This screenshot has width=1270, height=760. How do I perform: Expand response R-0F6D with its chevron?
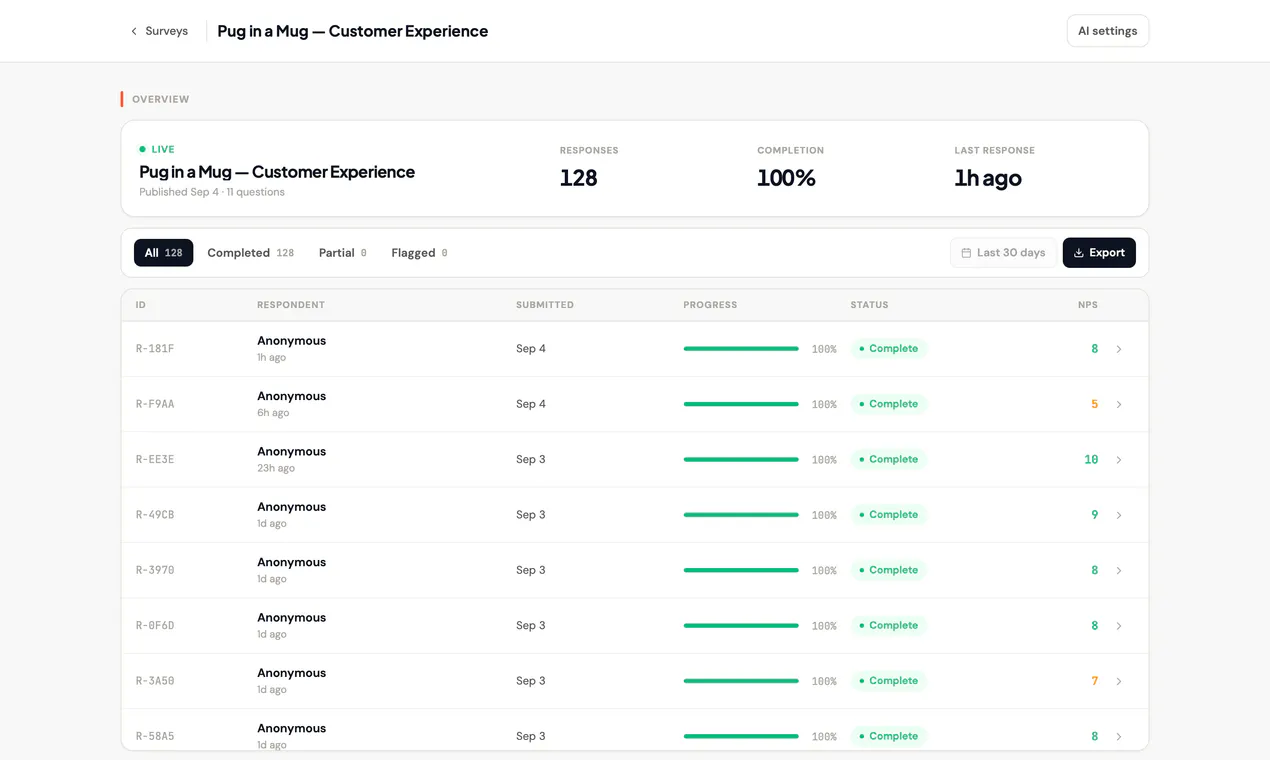click(x=1119, y=626)
